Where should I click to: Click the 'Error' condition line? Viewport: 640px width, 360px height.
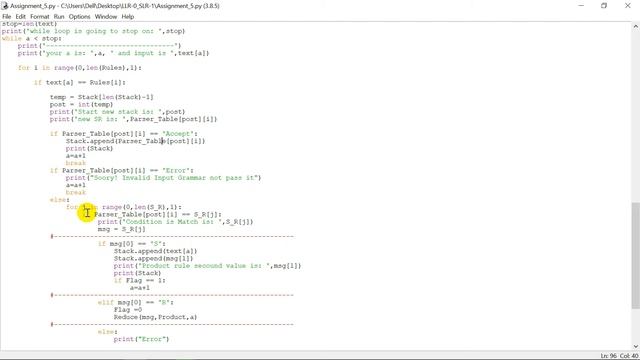(122, 171)
